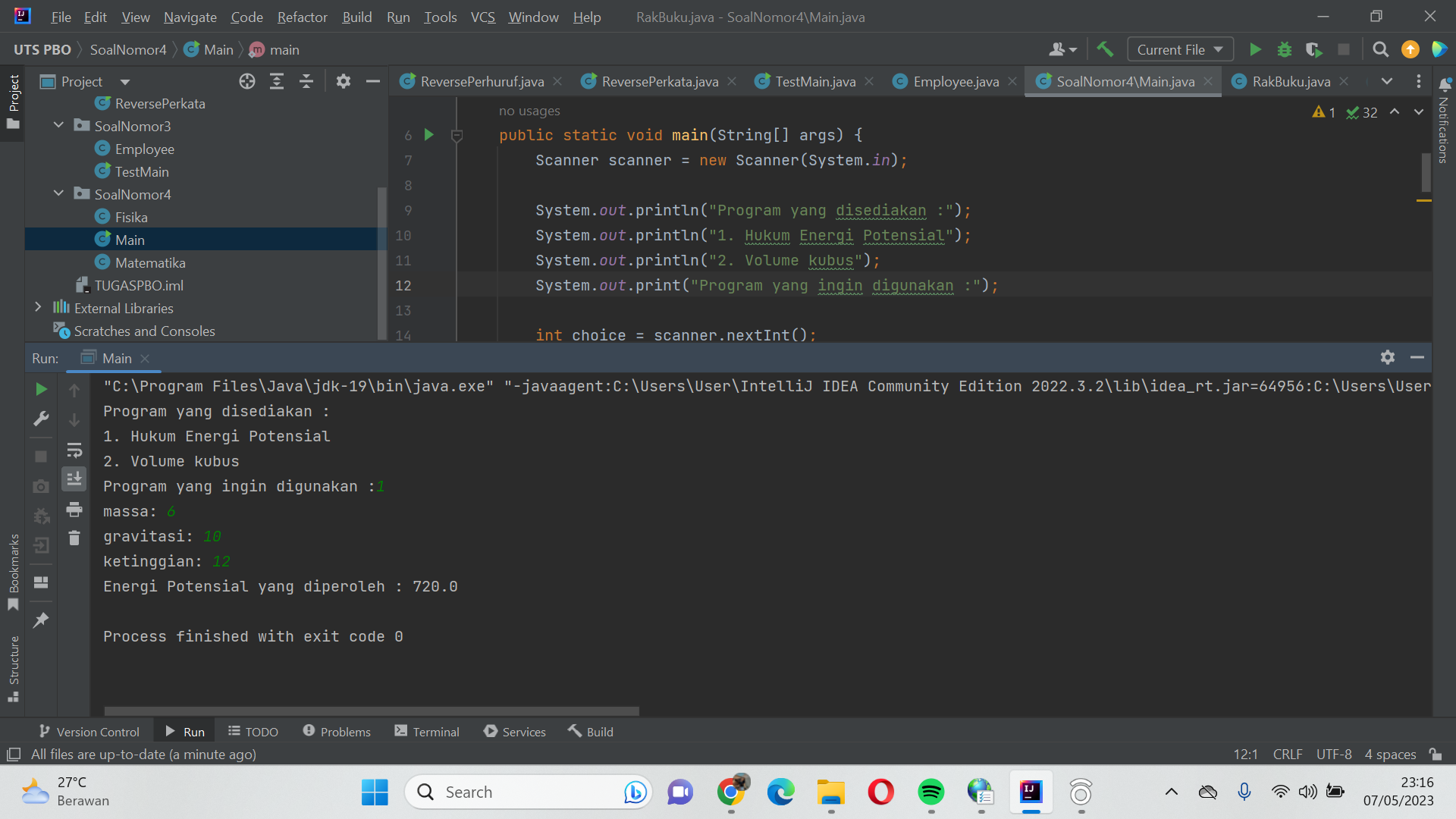Run with coverage using the shield icon
Screen dimensions: 1456x819
pyautogui.click(x=1313, y=49)
